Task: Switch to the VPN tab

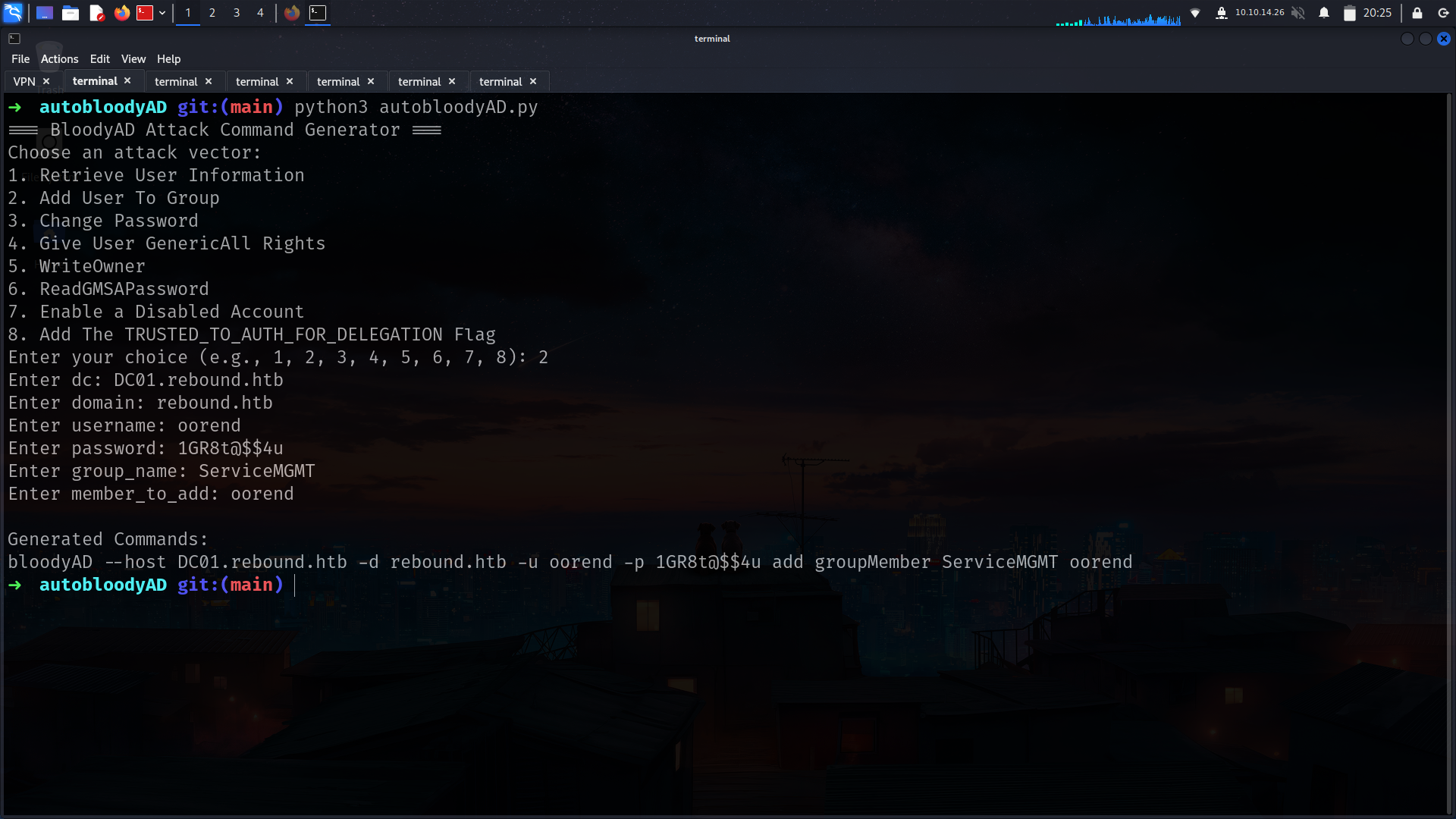Action: (24, 81)
